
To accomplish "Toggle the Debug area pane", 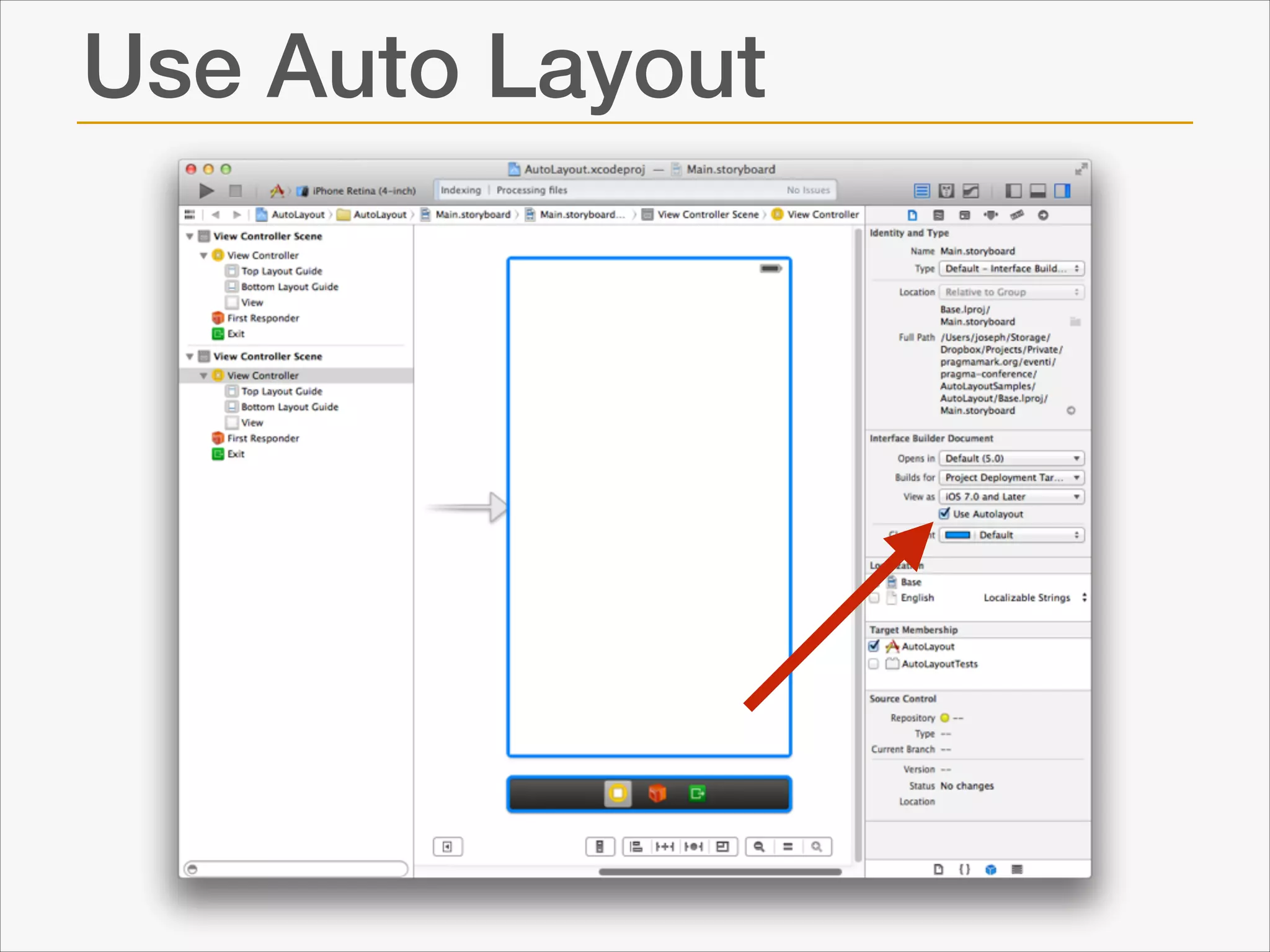I will coord(1038,190).
